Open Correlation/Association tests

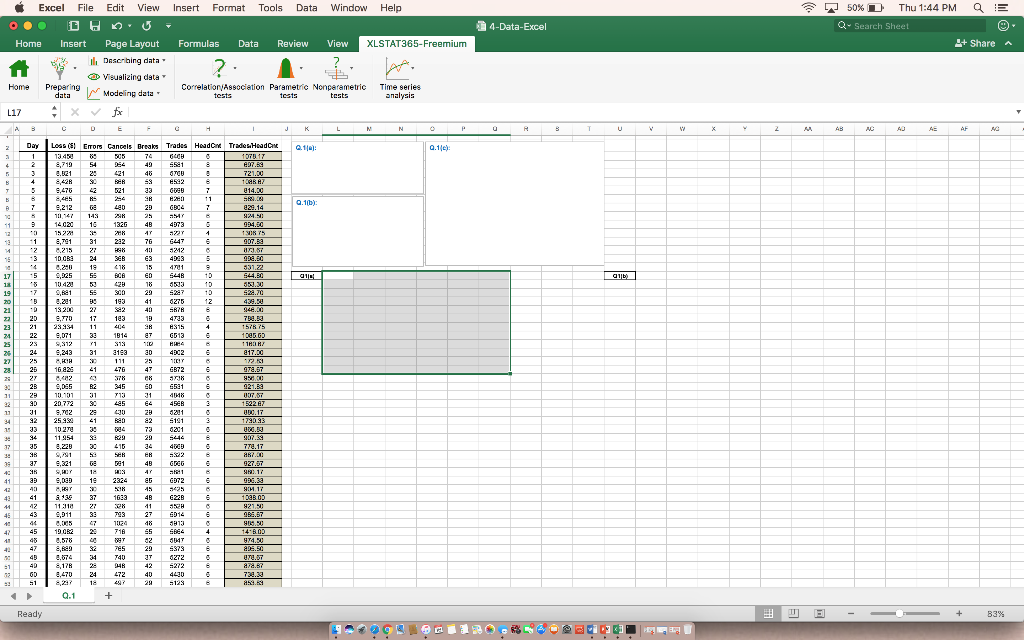point(219,76)
